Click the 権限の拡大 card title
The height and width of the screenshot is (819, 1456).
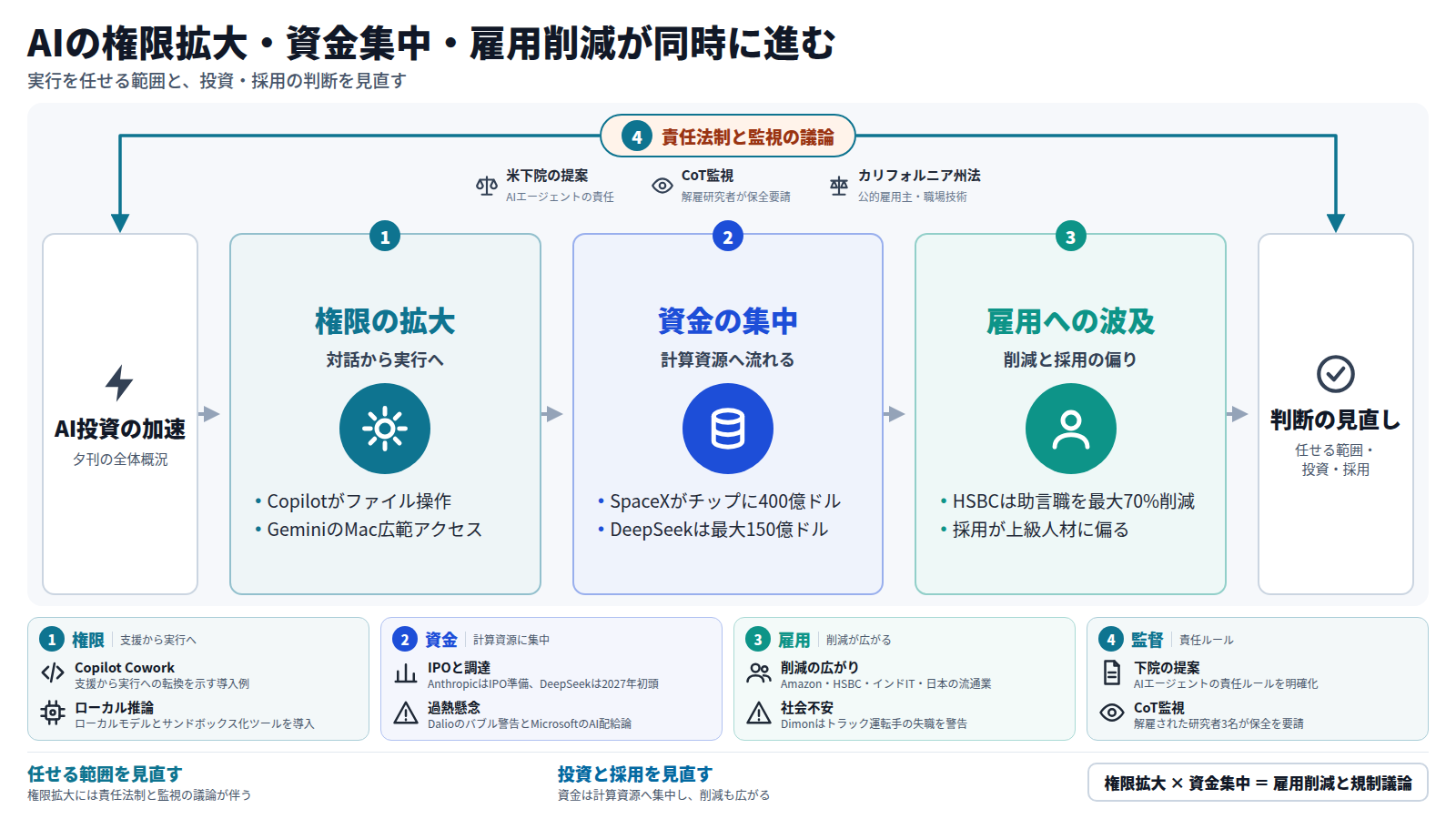[385, 321]
